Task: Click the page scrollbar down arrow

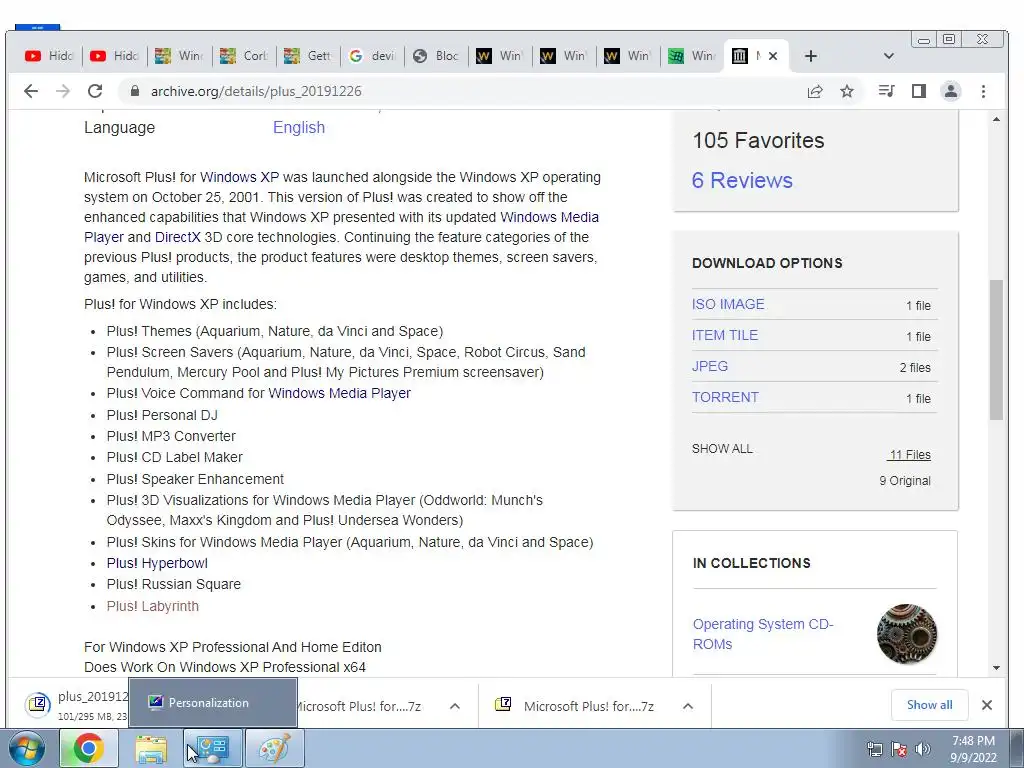Action: pyautogui.click(x=996, y=667)
